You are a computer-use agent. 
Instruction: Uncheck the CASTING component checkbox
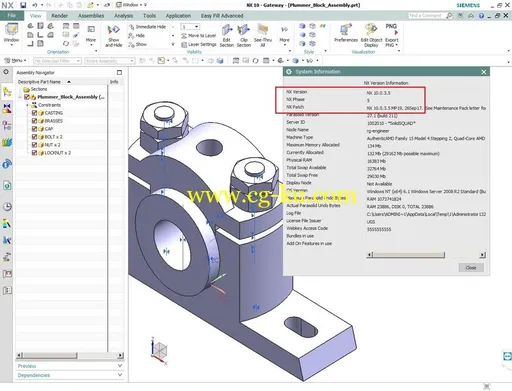pos(34,113)
